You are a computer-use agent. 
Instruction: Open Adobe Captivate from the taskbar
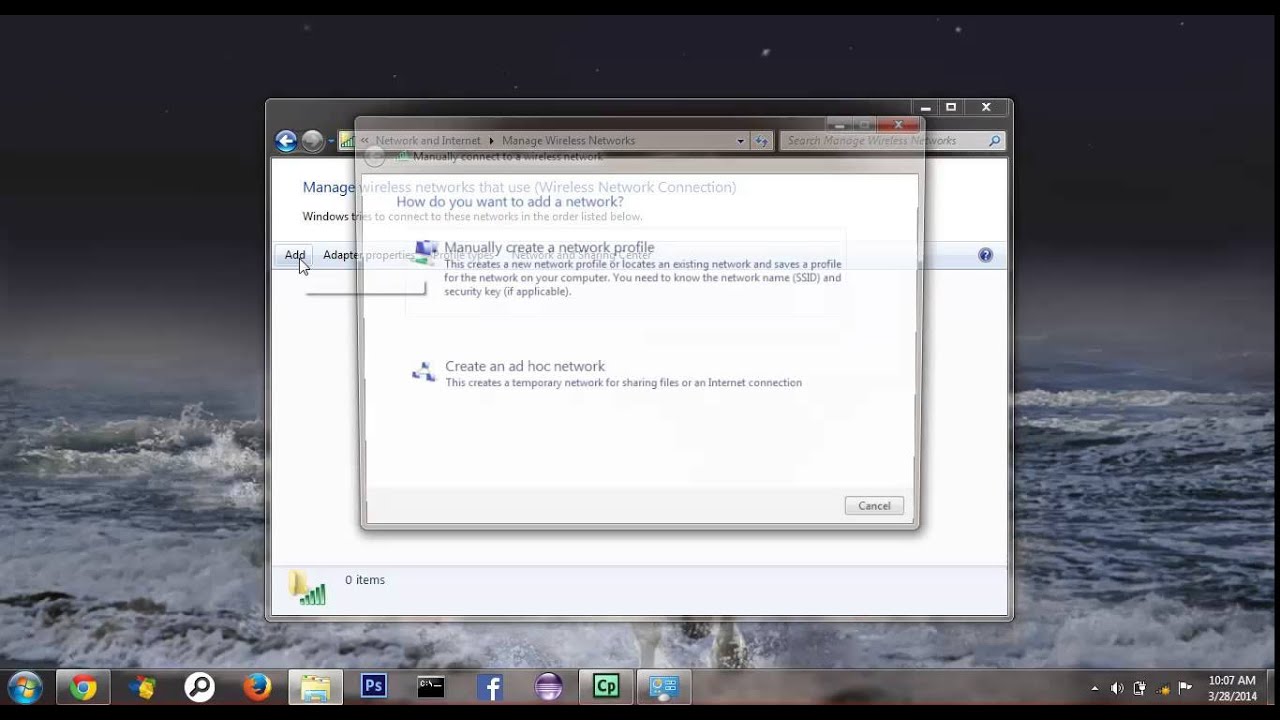[x=606, y=687]
